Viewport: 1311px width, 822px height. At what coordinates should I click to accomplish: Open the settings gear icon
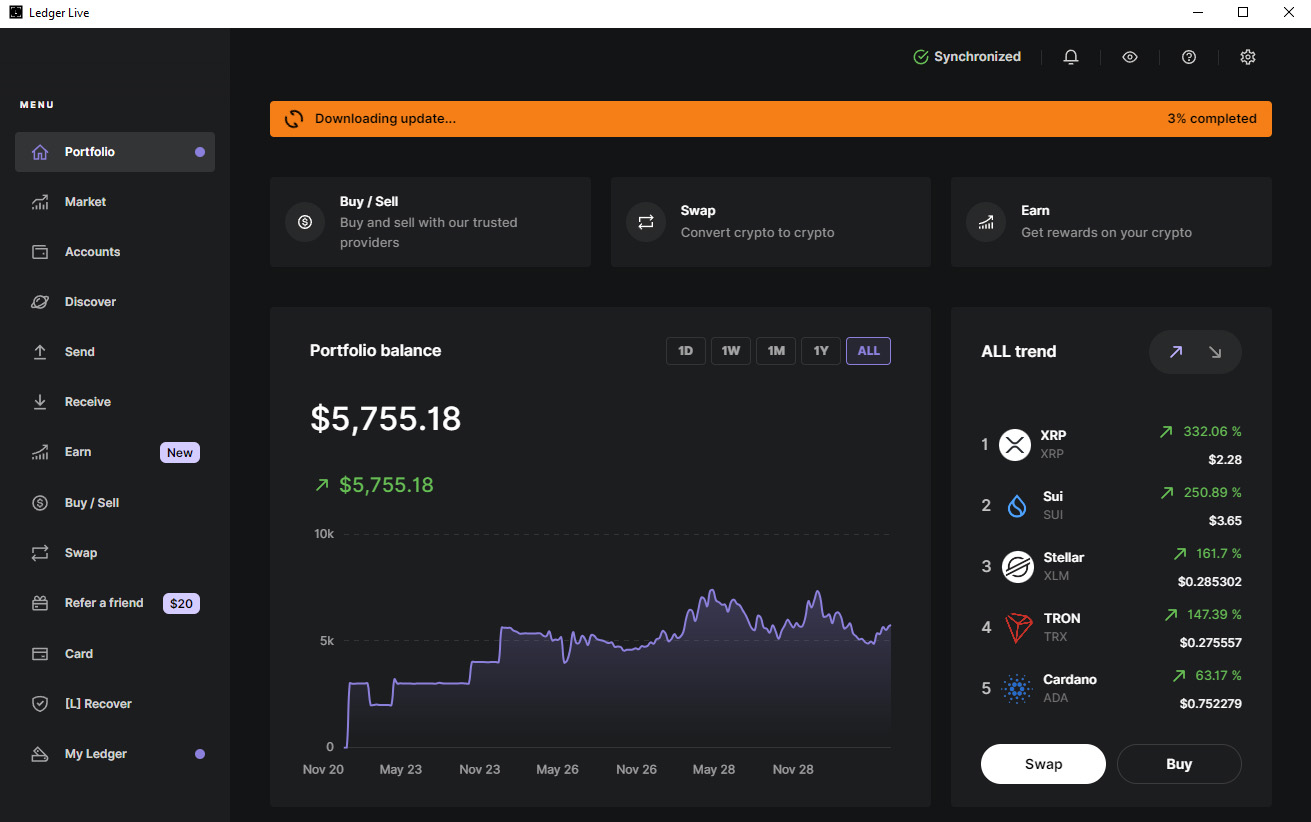[x=1248, y=57]
